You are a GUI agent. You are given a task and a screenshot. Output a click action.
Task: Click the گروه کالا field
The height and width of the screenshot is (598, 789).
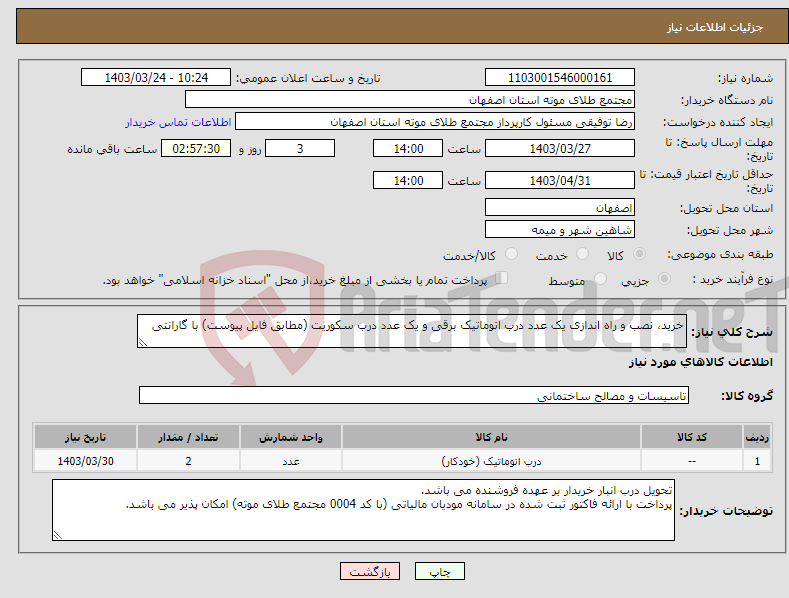[x=414, y=396]
